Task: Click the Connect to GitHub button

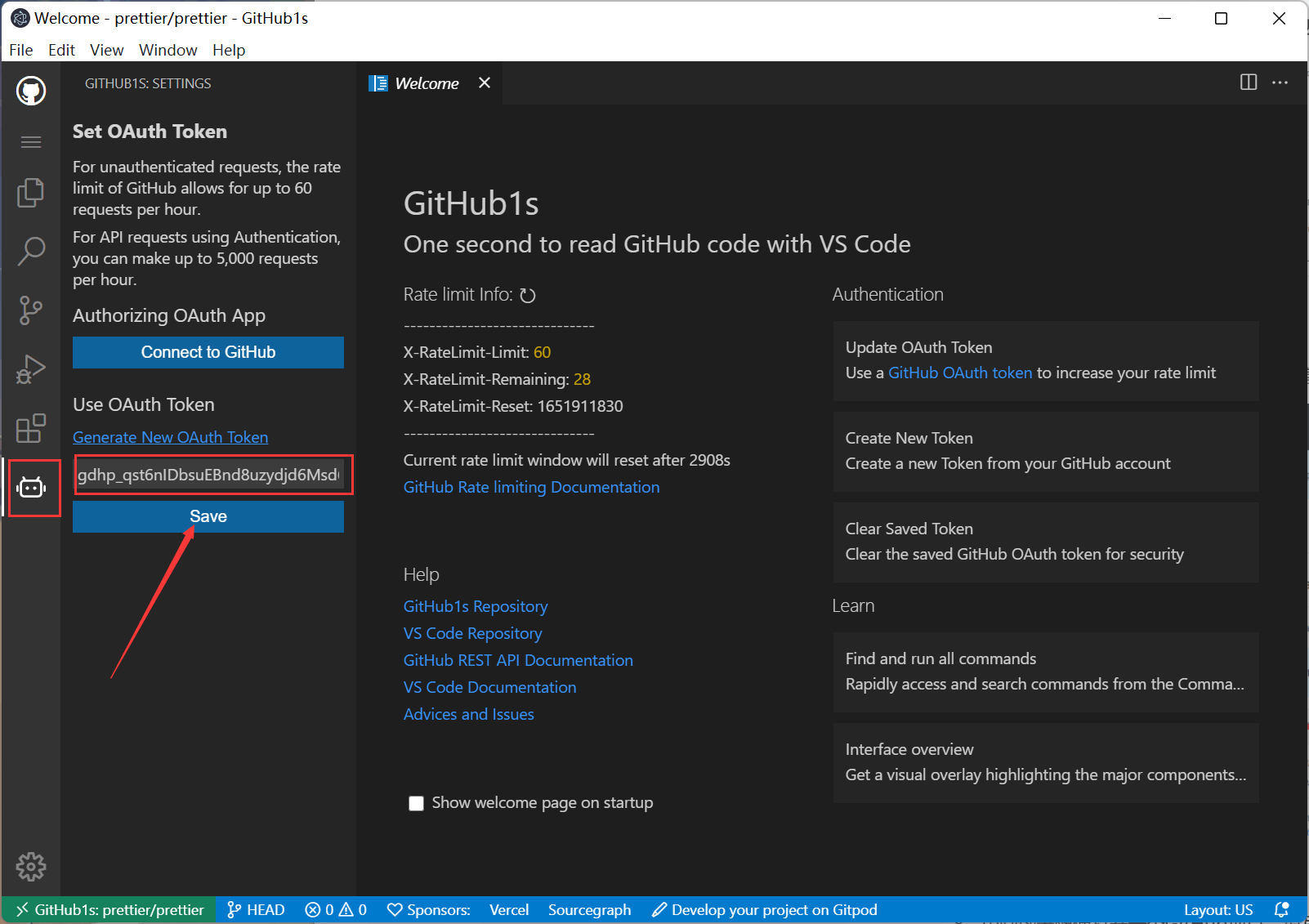Action: coord(208,352)
